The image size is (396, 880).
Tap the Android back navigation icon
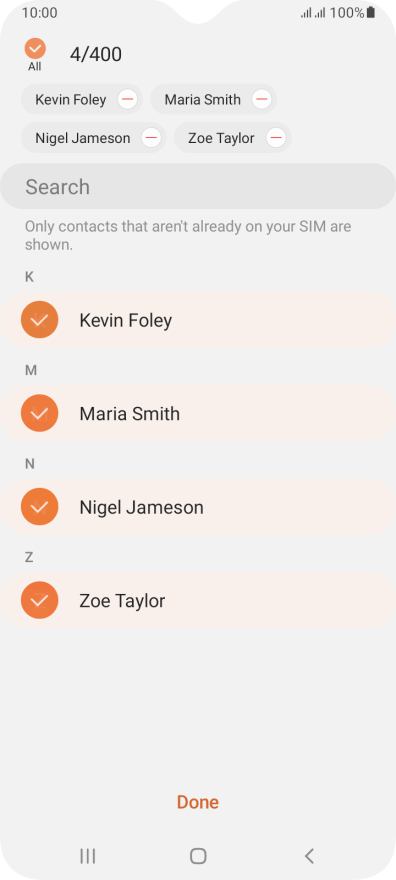pyautogui.click(x=308, y=856)
